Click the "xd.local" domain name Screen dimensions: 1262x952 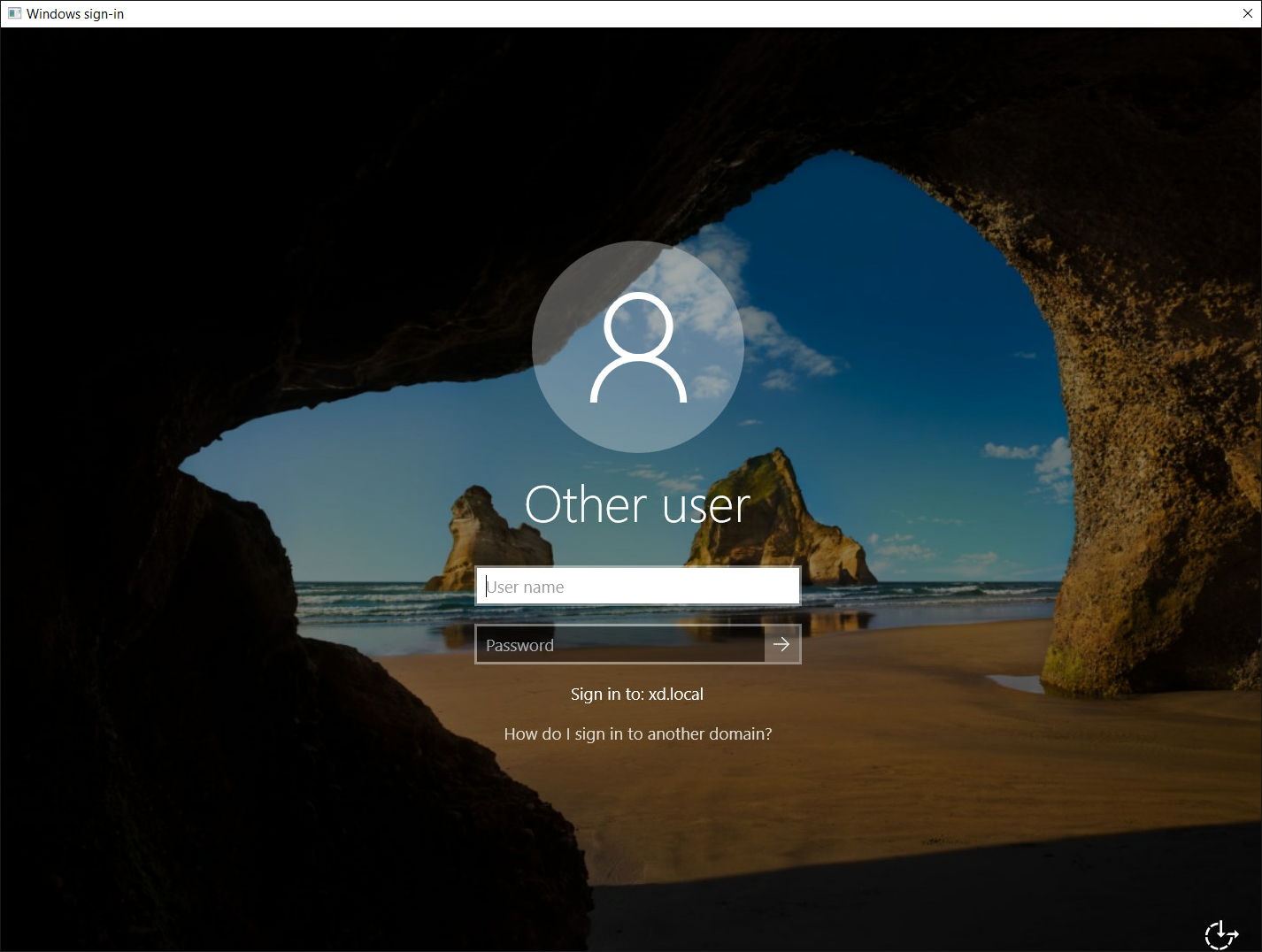point(676,694)
